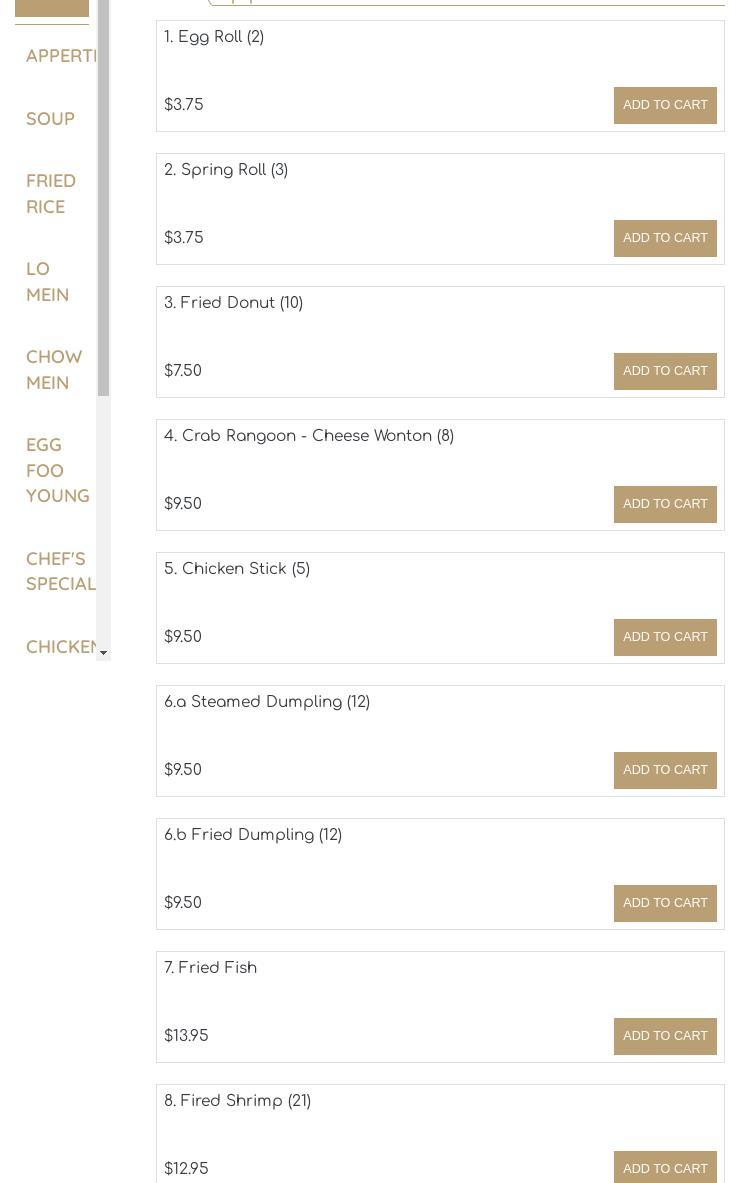755x1183 pixels.
Task: Add Chicken Stick to cart
Action: point(664,637)
